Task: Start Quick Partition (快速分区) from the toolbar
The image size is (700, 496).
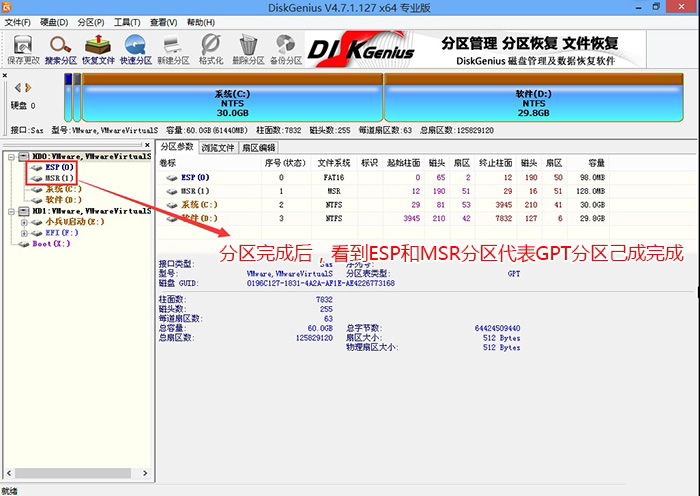Action: pyautogui.click(x=135, y=48)
